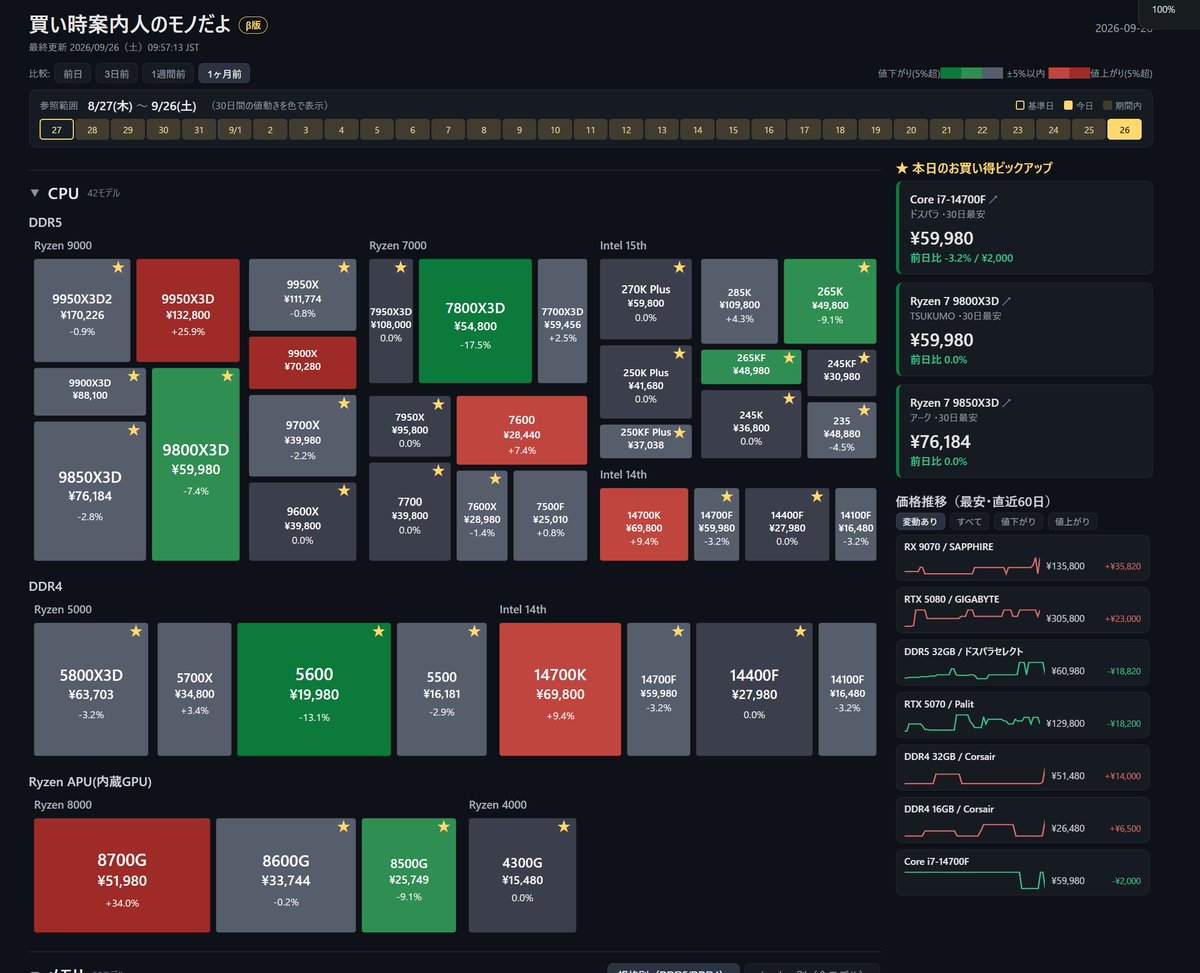The image size is (1200, 973).
Task: Click the 今日 legend color square
Action: tap(1068, 105)
